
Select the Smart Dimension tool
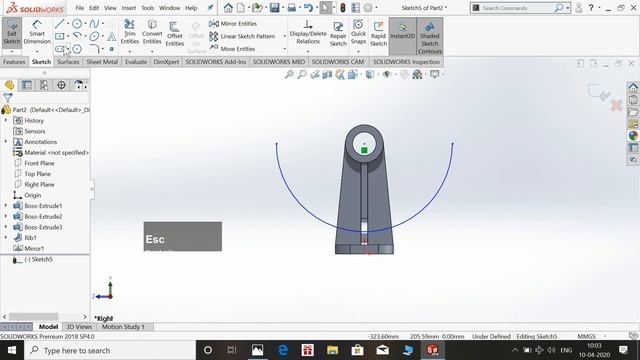[37, 32]
